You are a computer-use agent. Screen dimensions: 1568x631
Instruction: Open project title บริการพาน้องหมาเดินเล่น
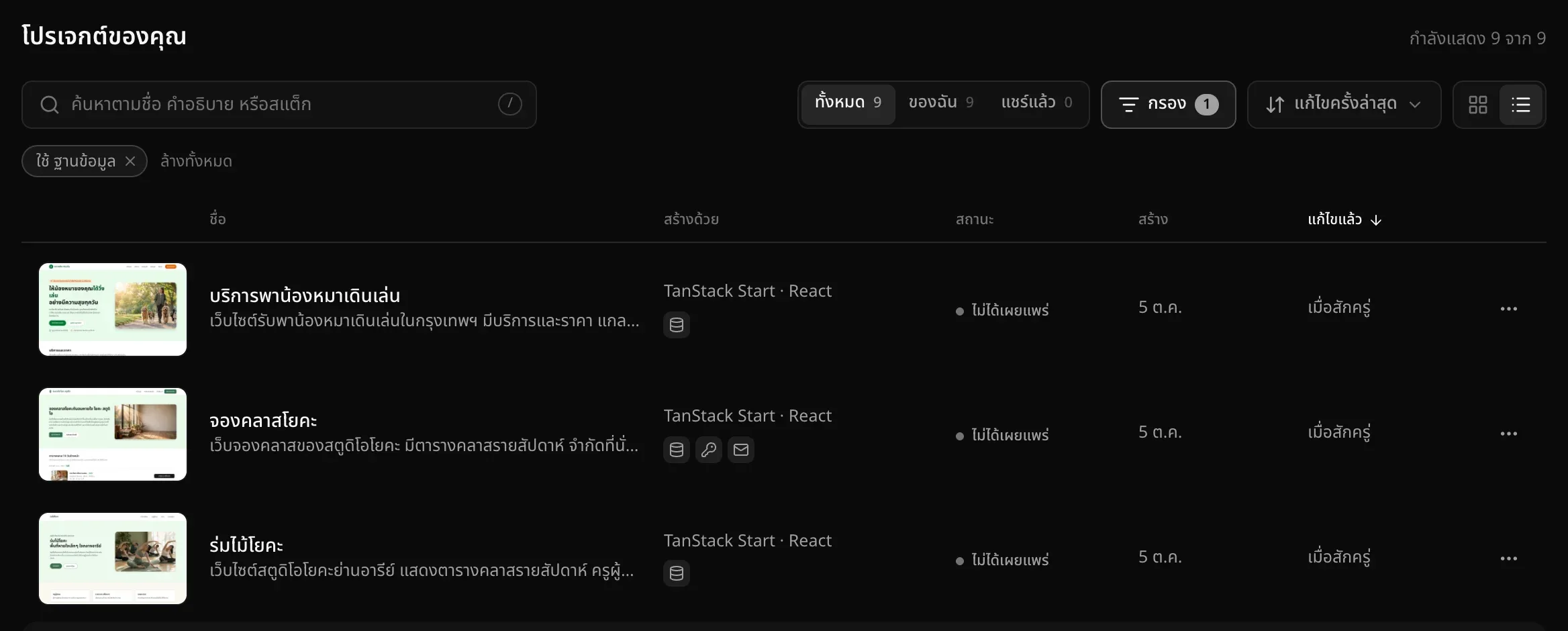pyautogui.click(x=305, y=295)
